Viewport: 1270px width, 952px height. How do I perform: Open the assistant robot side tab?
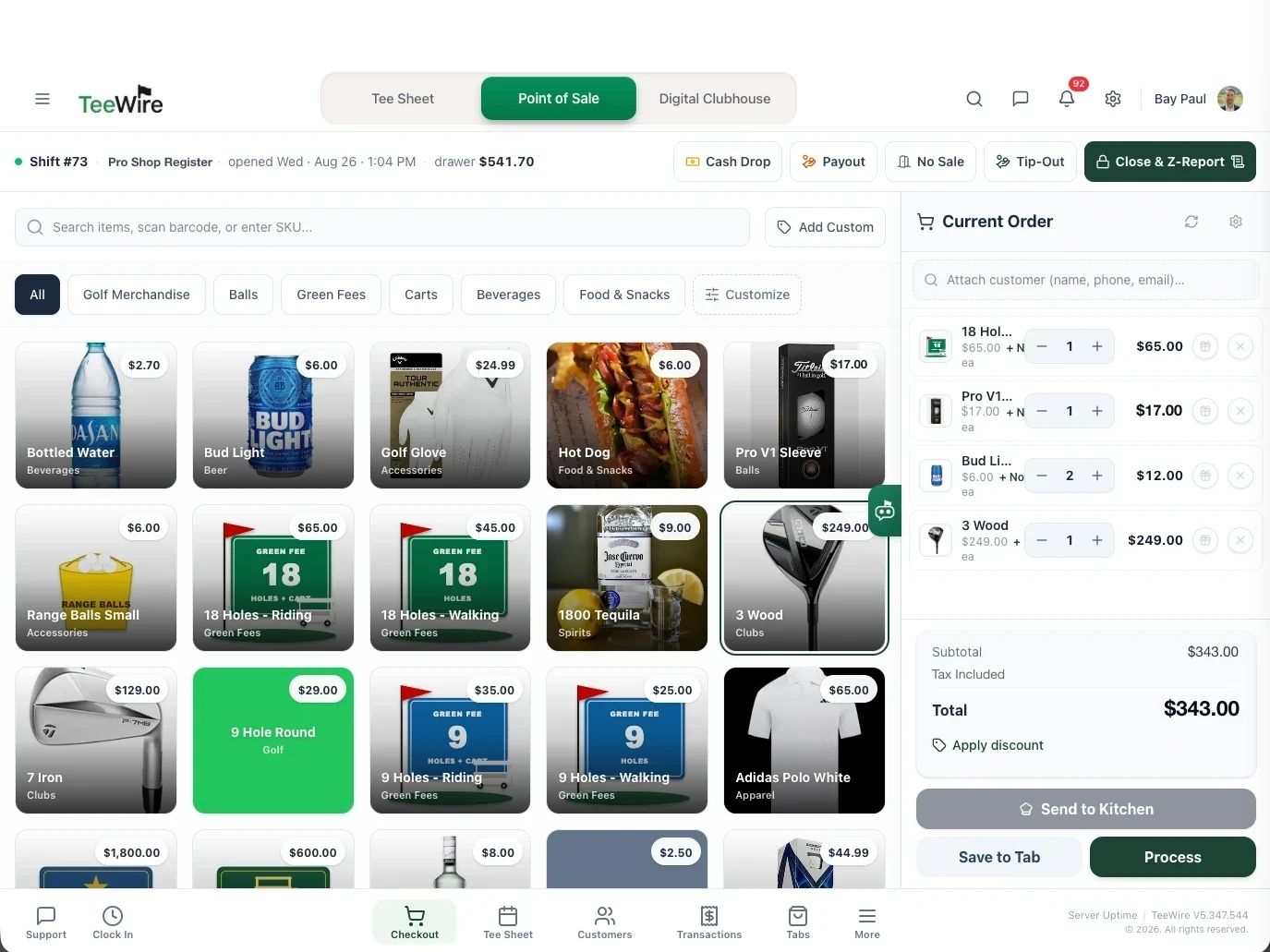click(885, 510)
